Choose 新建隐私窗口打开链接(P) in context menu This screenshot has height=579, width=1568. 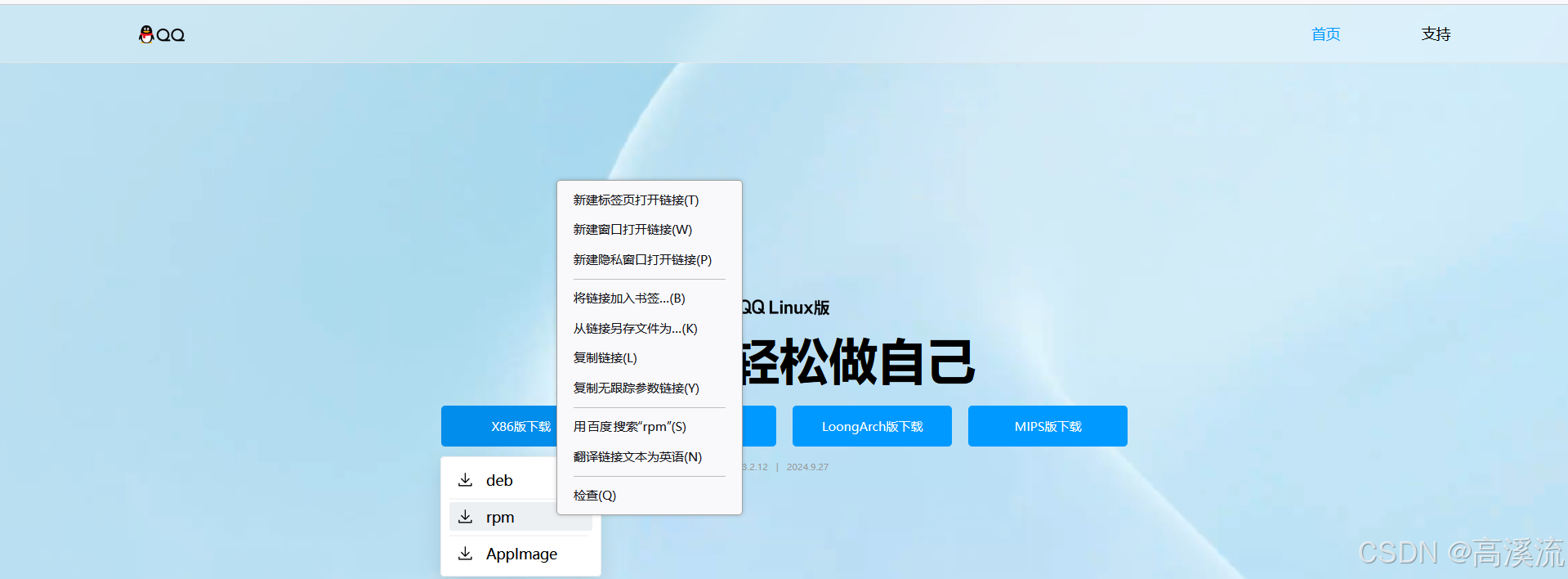pos(650,260)
